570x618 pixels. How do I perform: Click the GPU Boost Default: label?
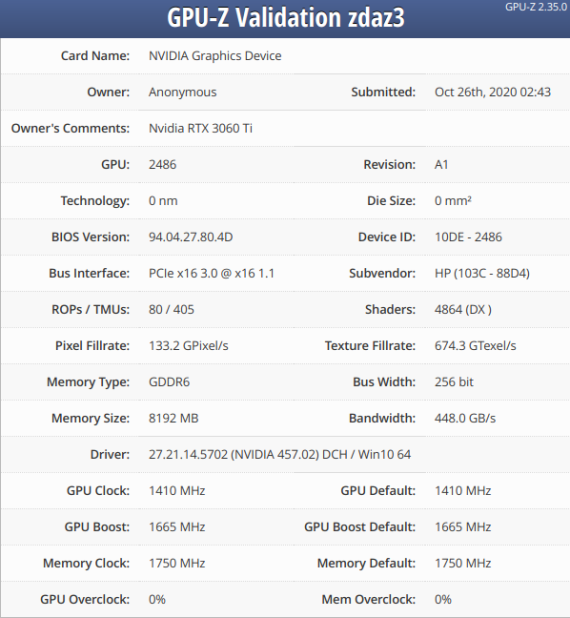point(360,527)
